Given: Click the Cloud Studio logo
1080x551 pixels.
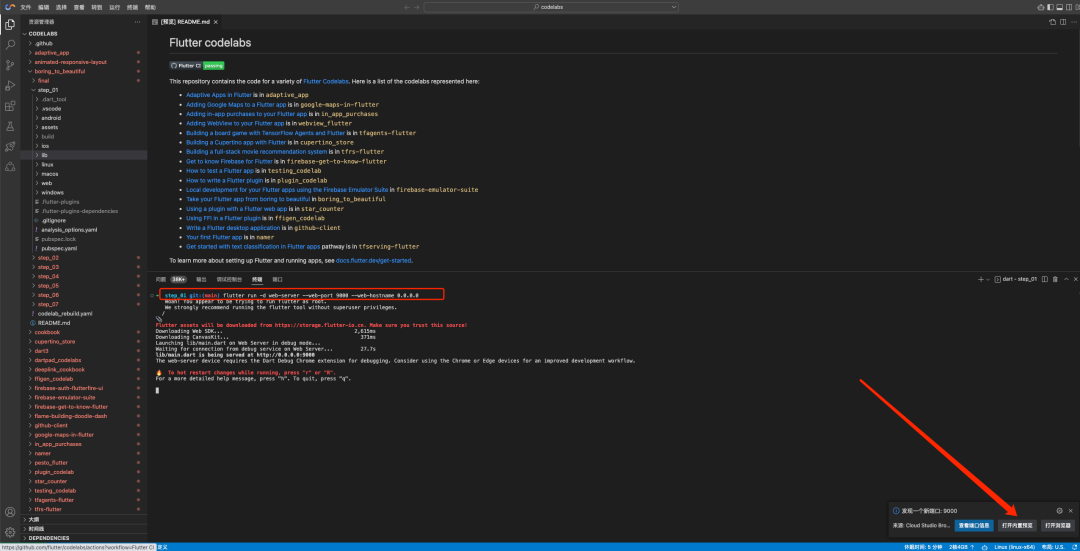Looking at the screenshot, I should [x=10, y=7].
